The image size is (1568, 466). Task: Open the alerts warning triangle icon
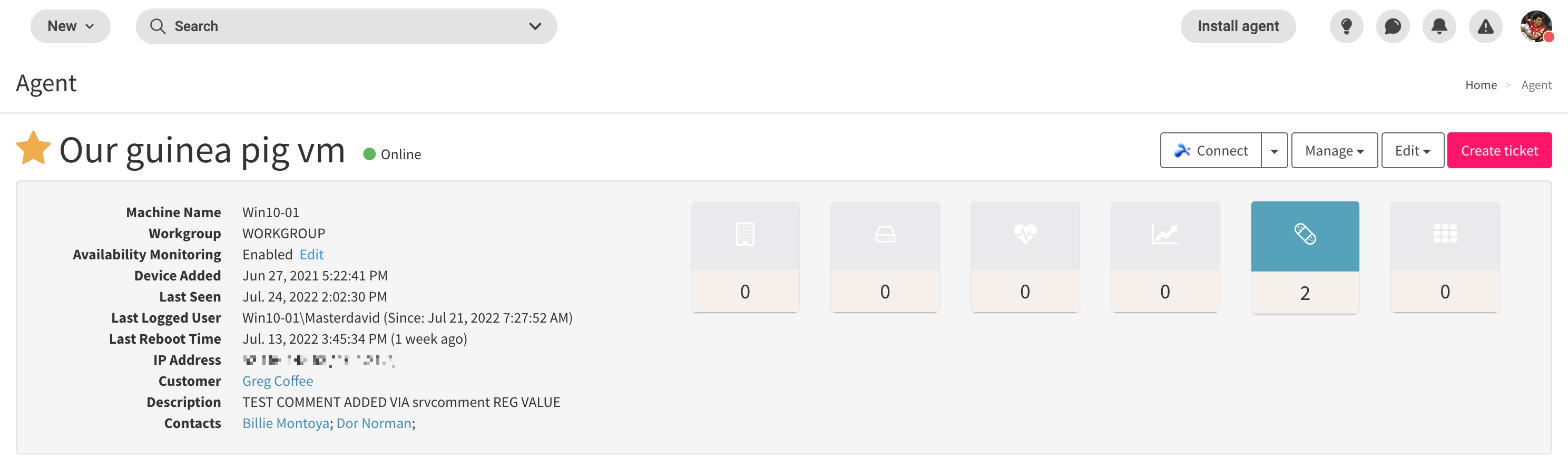[1485, 26]
